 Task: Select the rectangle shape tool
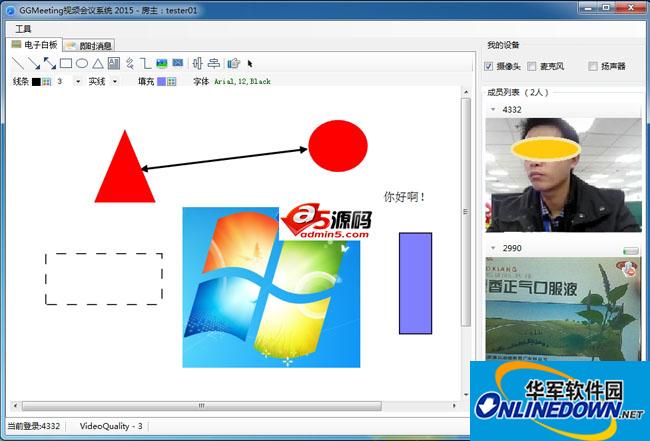coord(65,63)
